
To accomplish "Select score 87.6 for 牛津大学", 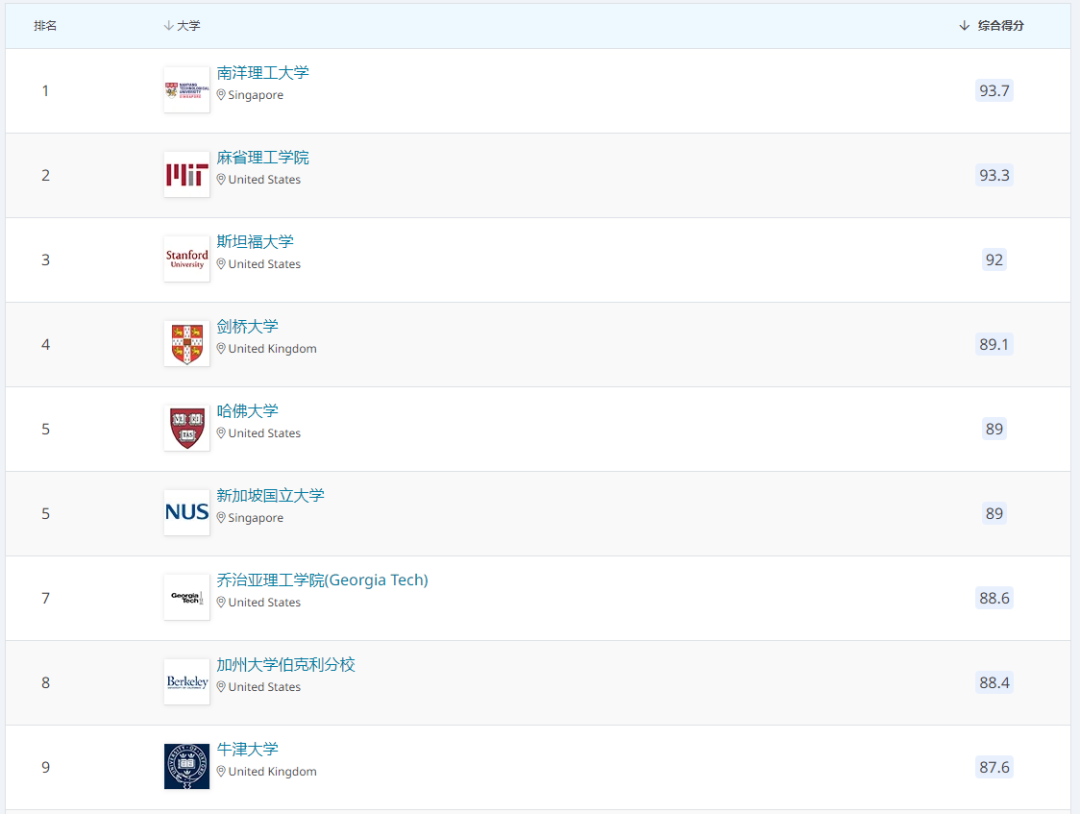I will click(x=994, y=767).
